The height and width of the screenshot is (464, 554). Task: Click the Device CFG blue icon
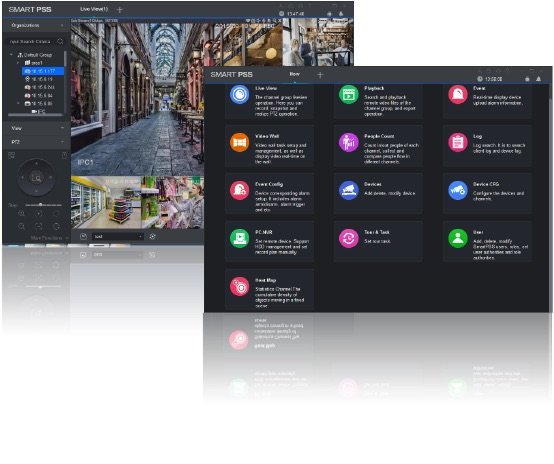458,190
